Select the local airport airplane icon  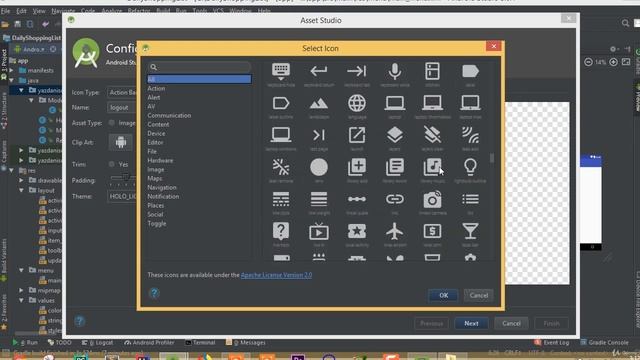pos(395,231)
